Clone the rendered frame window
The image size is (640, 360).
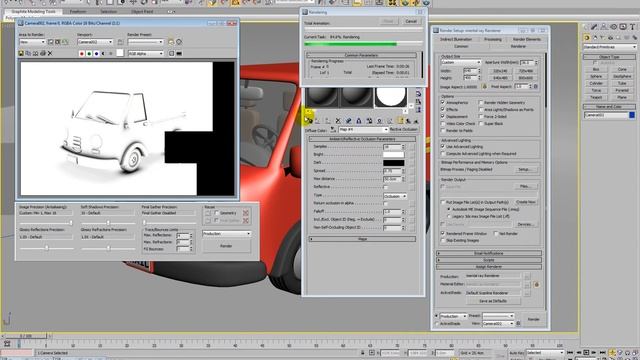(x=36, y=53)
